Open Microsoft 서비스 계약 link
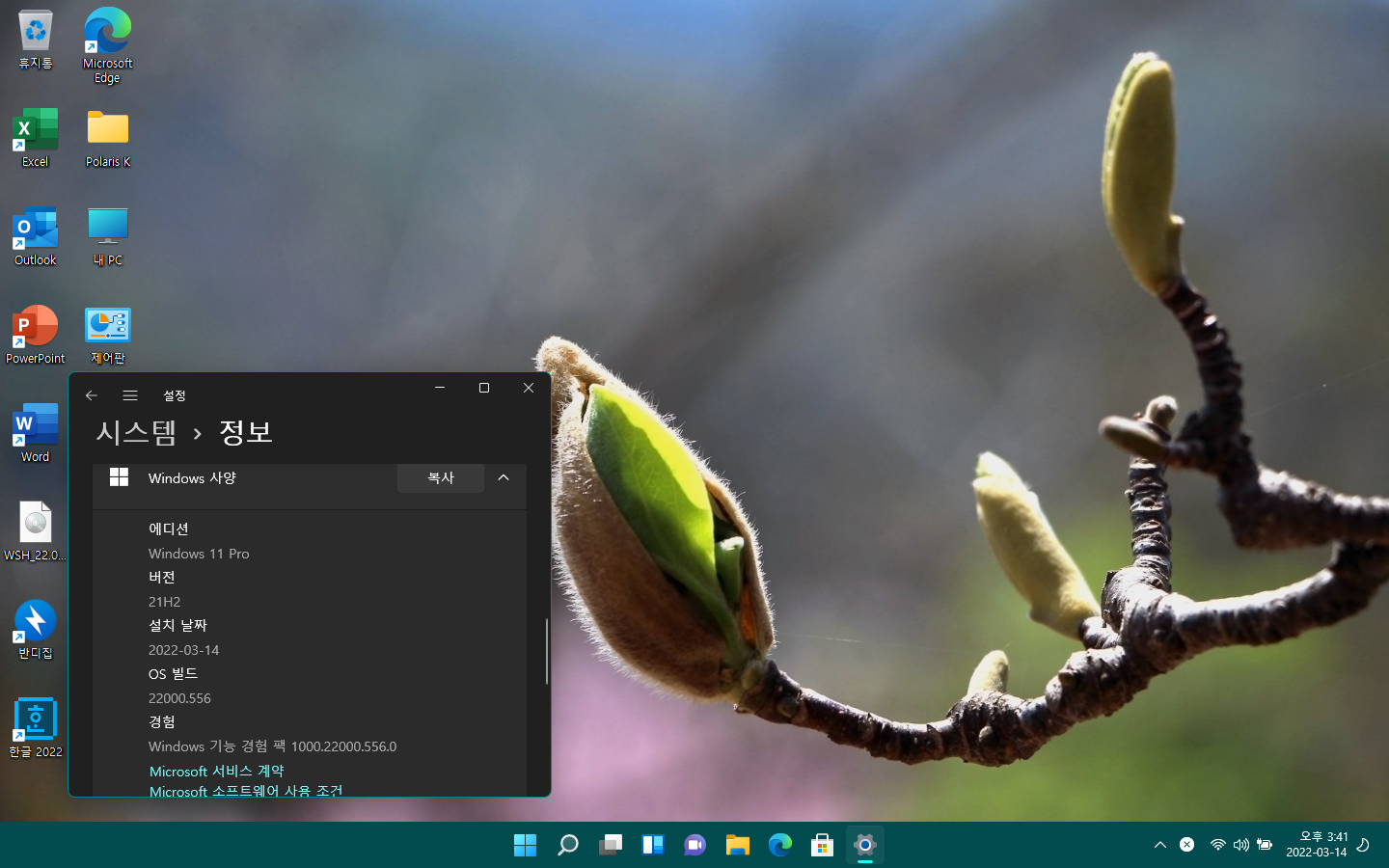Screen dimensions: 1389x868 pyautogui.click(x=217, y=772)
